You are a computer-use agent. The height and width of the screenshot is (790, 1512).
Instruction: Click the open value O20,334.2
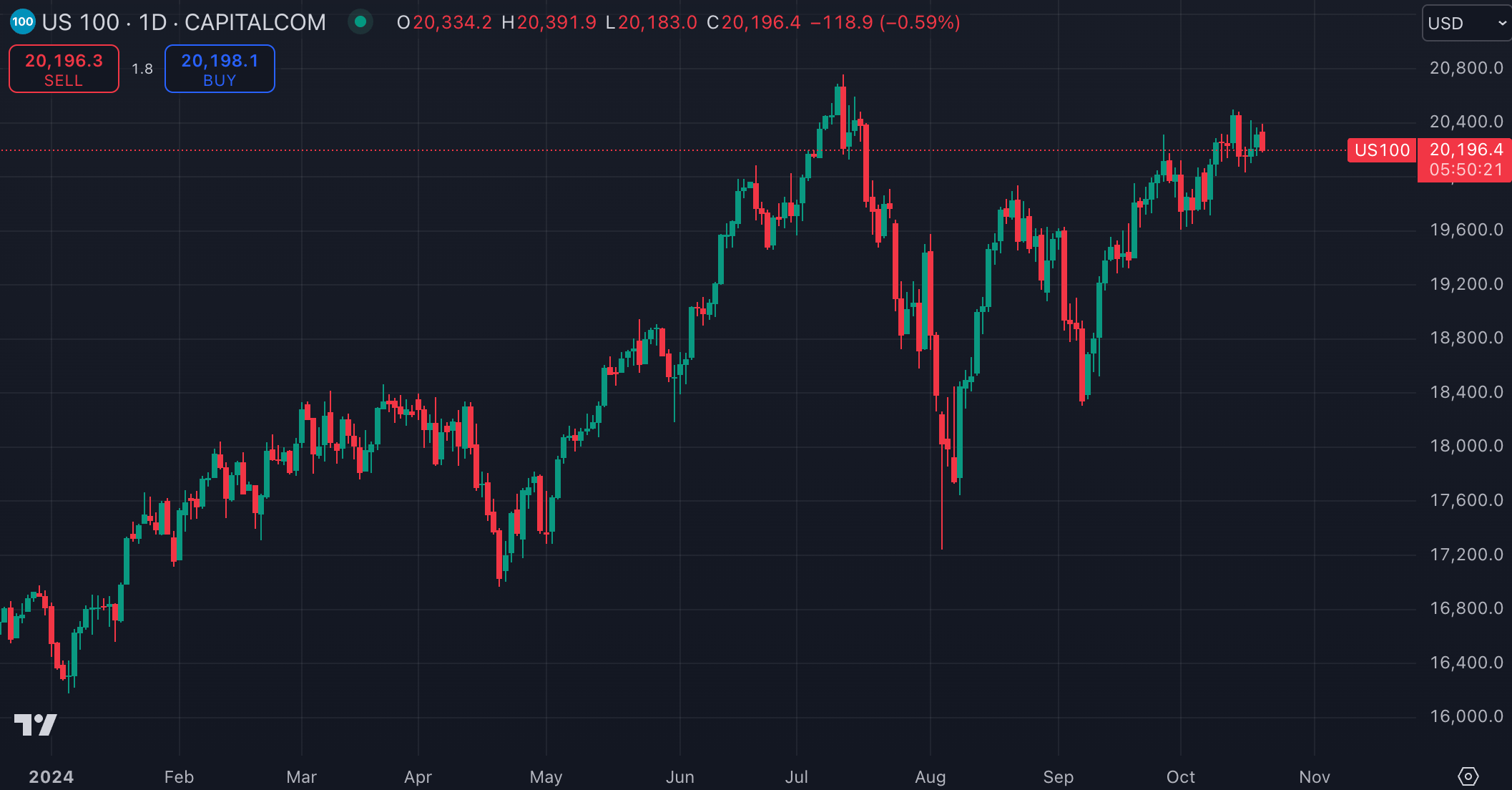pyautogui.click(x=444, y=22)
